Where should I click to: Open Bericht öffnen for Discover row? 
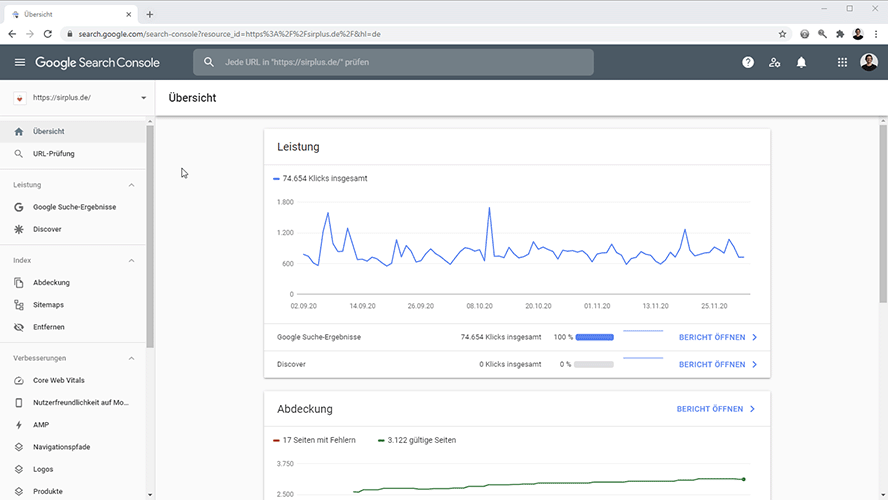(x=718, y=365)
